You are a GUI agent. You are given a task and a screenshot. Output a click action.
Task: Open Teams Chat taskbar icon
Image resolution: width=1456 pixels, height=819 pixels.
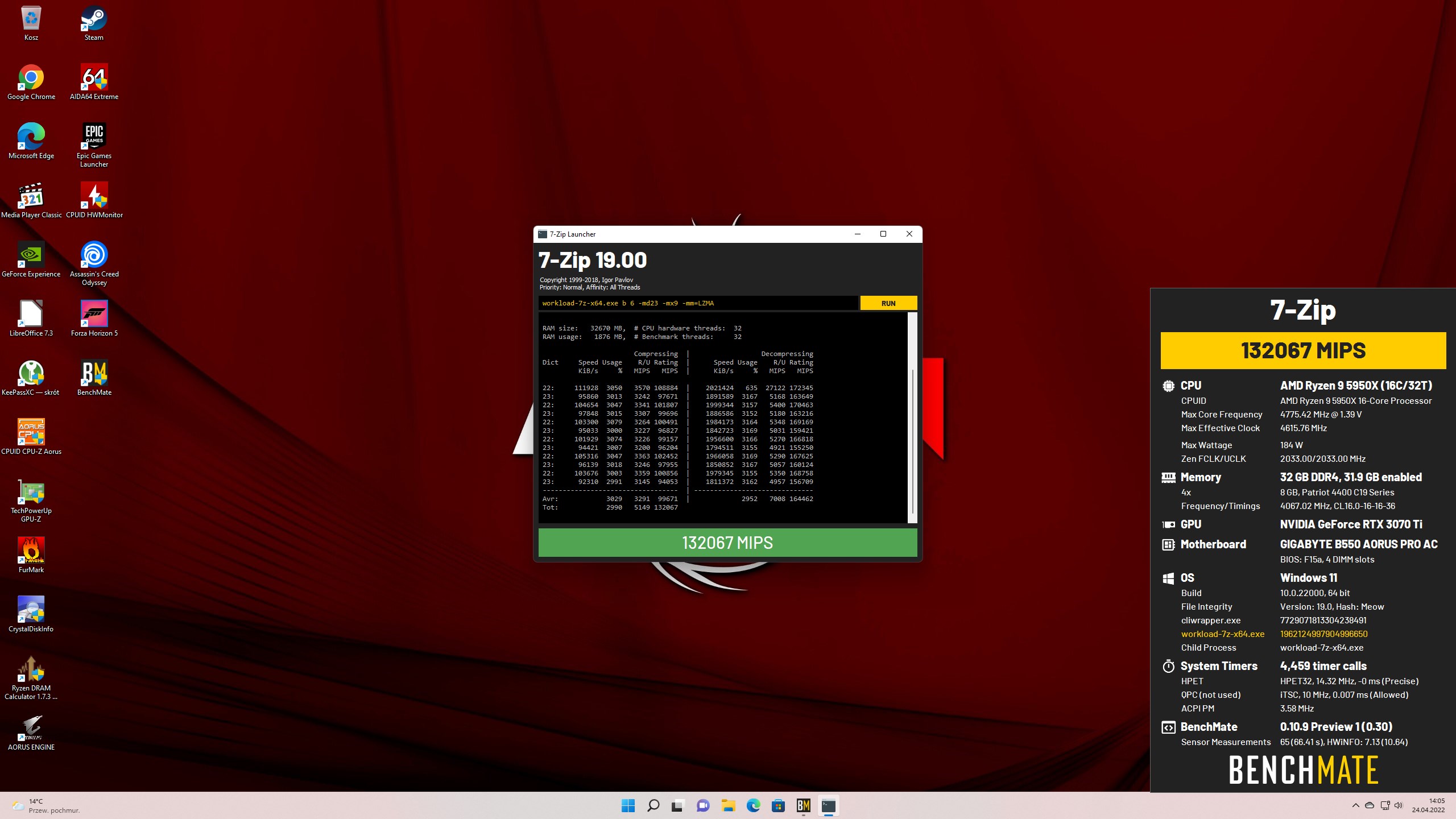coord(703,805)
